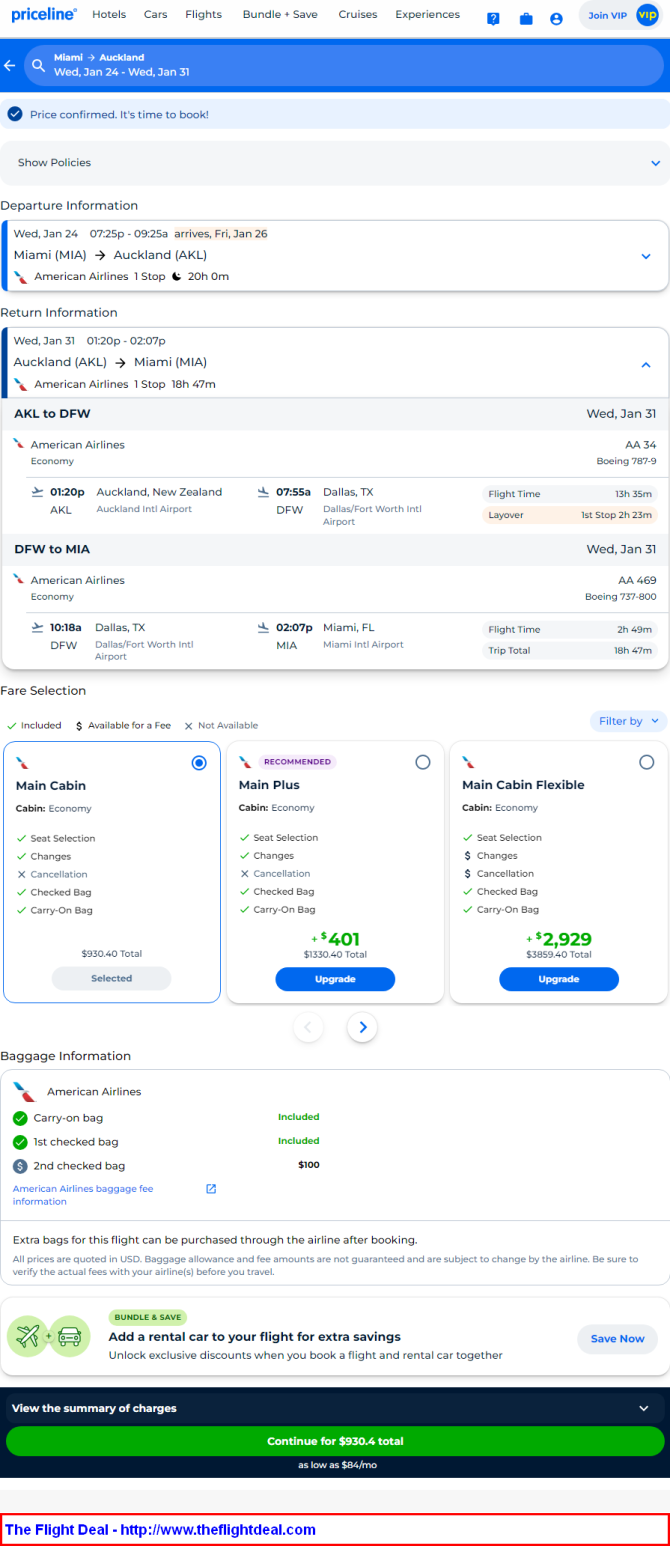
Task: Click external link icon for baggage fees
Action: [211, 1189]
